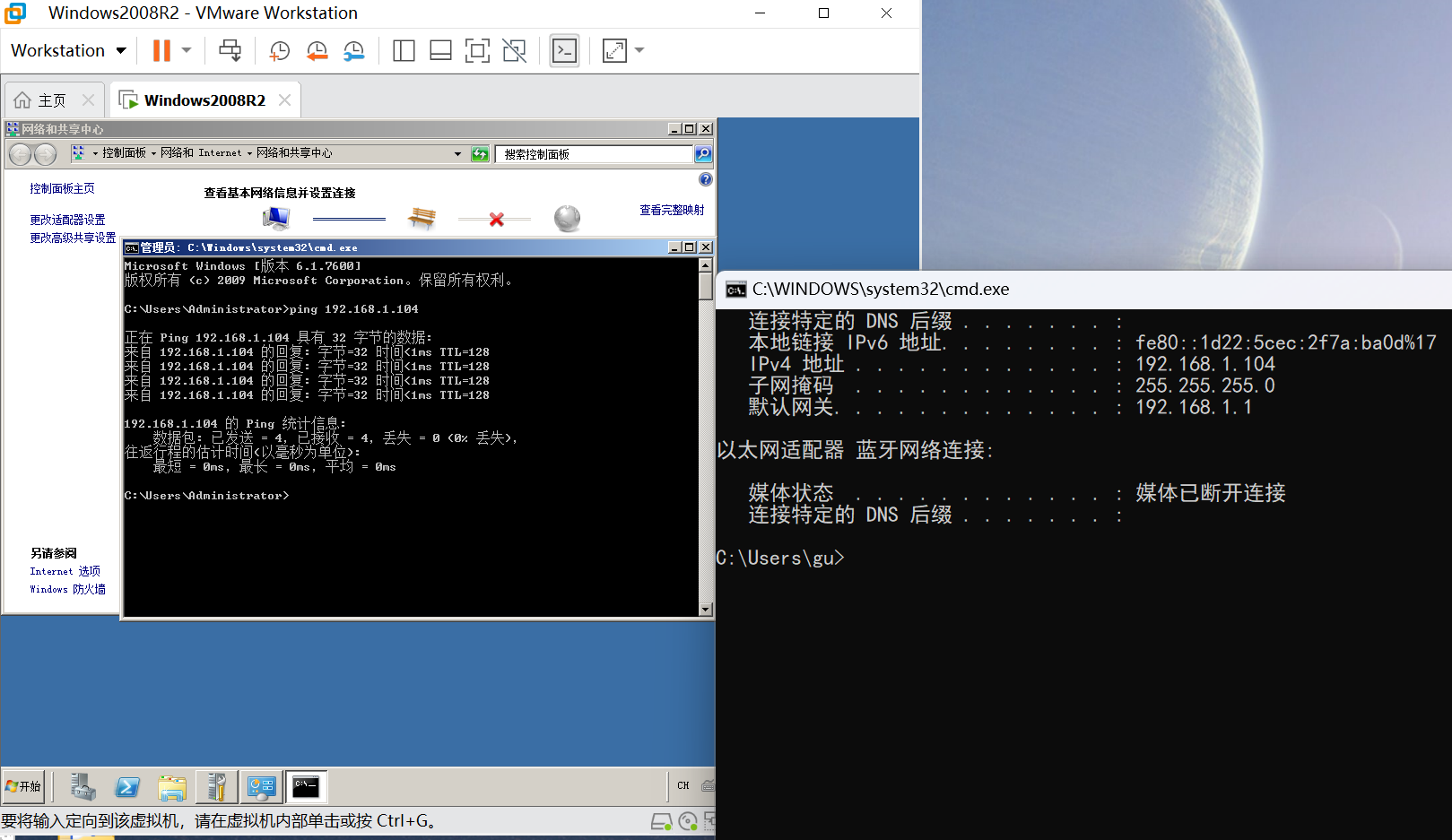Open Windows Explorer from guest taskbar

pos(171,787)
